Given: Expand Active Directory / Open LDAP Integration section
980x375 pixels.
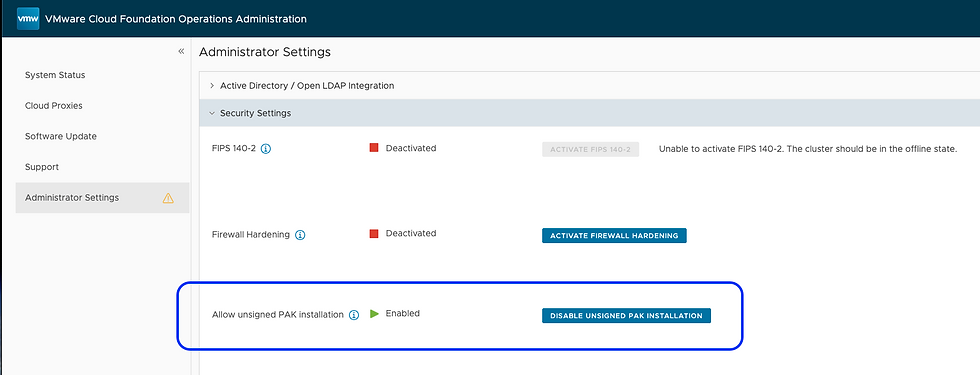Looking at the screenshot, I should (307, 86).
